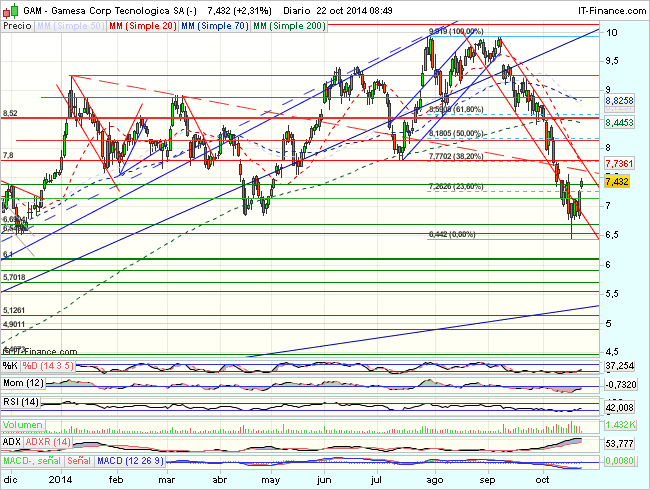Click the 5,1261 support level label

tap(14, 310)
